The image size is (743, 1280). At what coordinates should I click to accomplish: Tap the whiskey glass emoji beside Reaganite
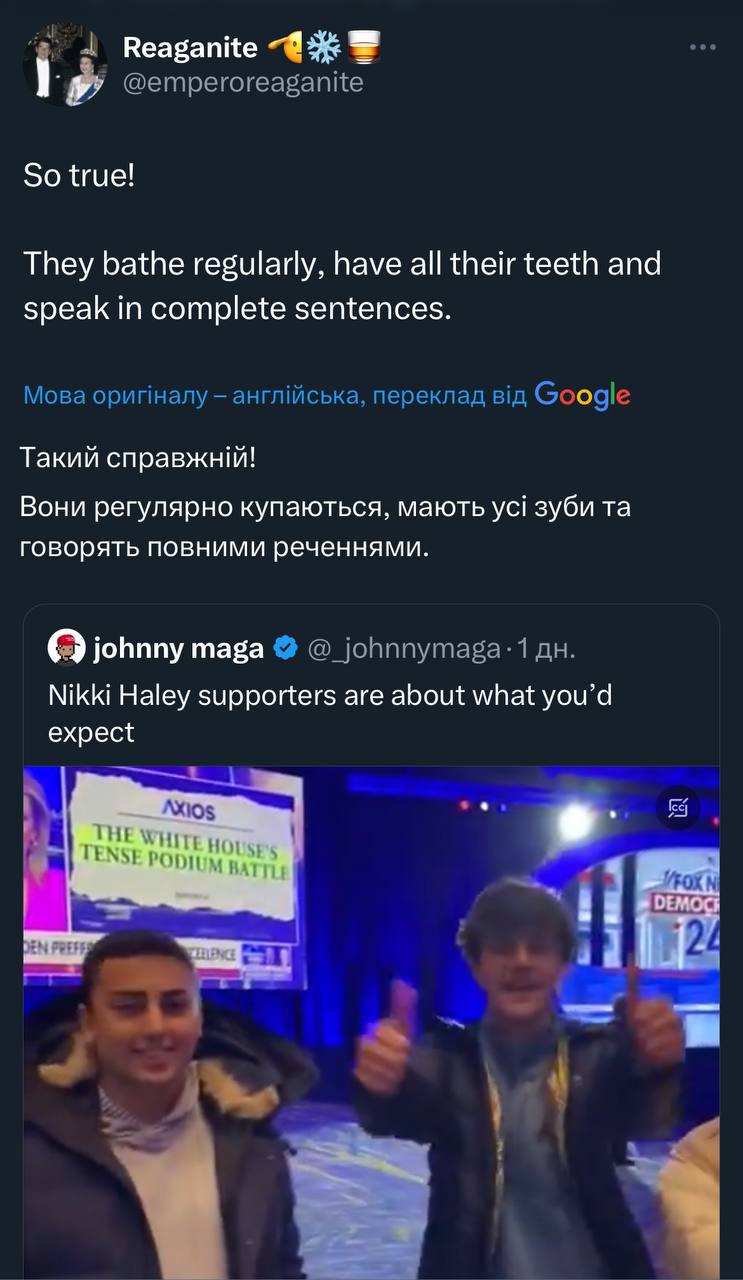[365, 46]
